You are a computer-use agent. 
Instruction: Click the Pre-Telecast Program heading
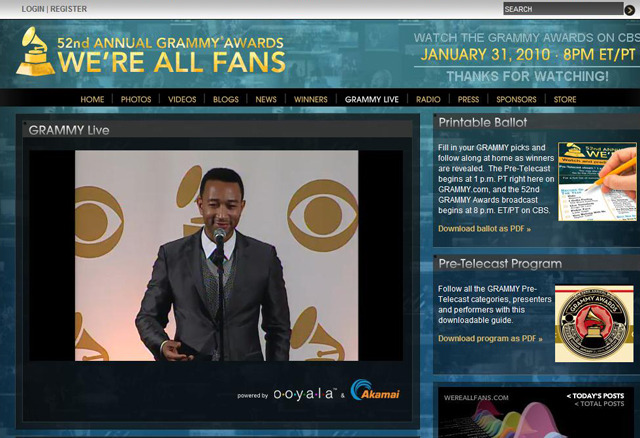[500, 264]
